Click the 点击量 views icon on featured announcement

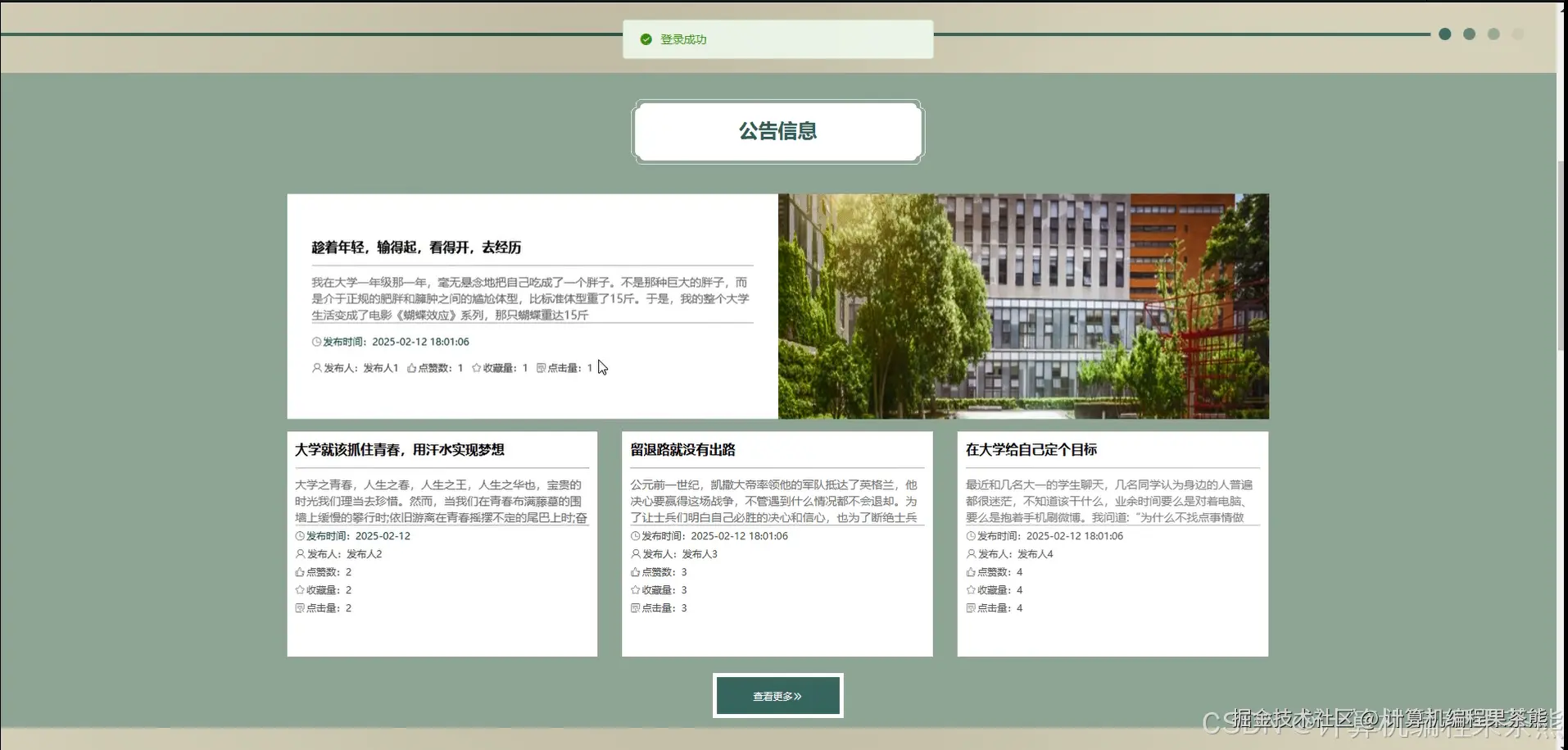point(541,368)
